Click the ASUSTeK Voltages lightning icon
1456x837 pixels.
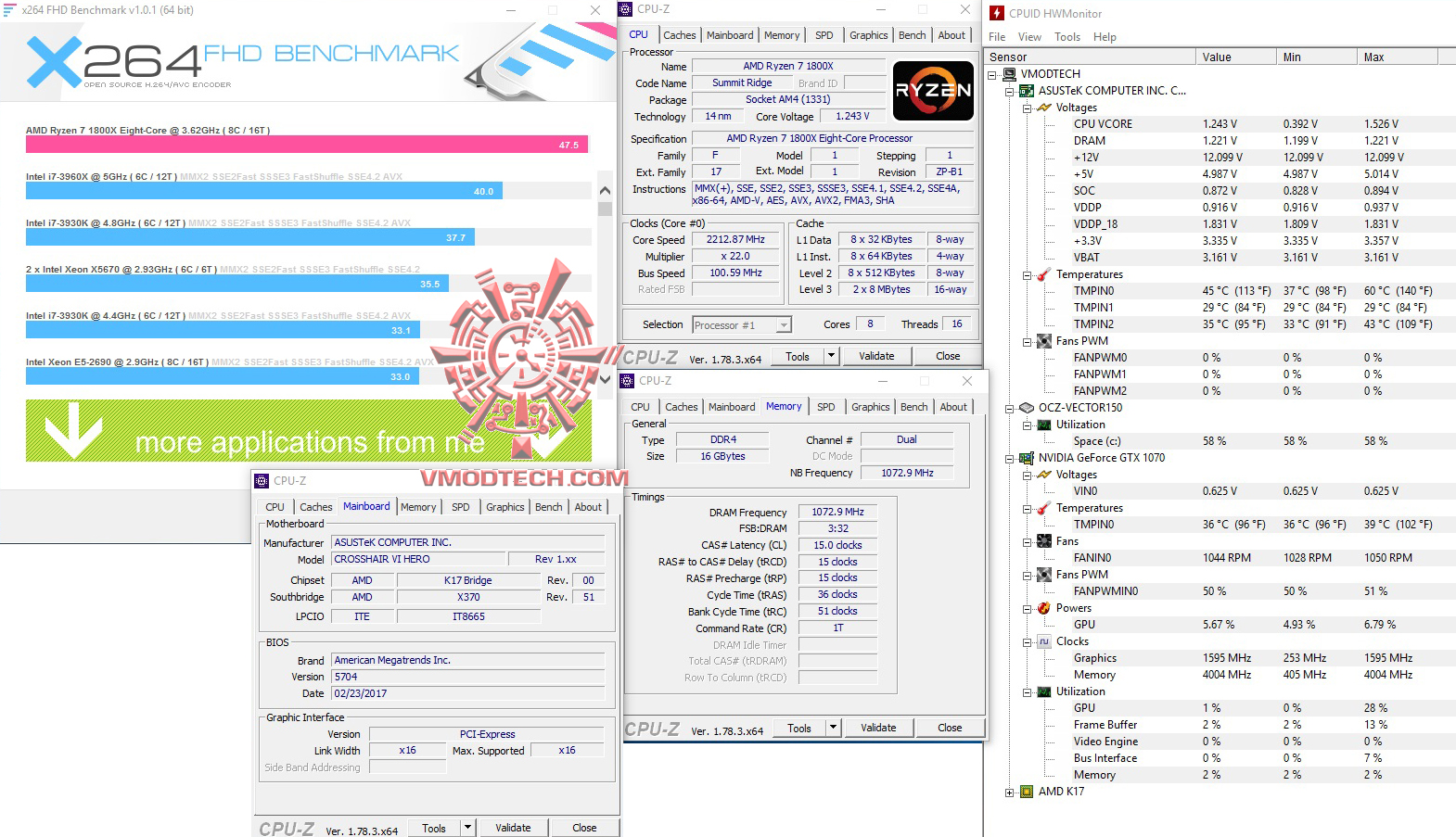[x=1044, y=108]
